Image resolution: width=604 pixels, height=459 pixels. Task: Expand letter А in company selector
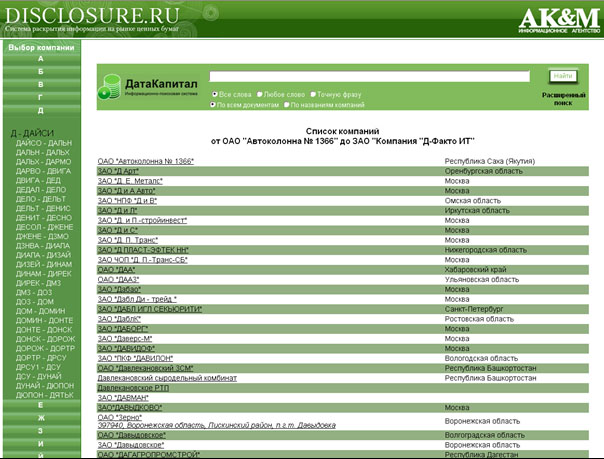[x=41, y=59]
